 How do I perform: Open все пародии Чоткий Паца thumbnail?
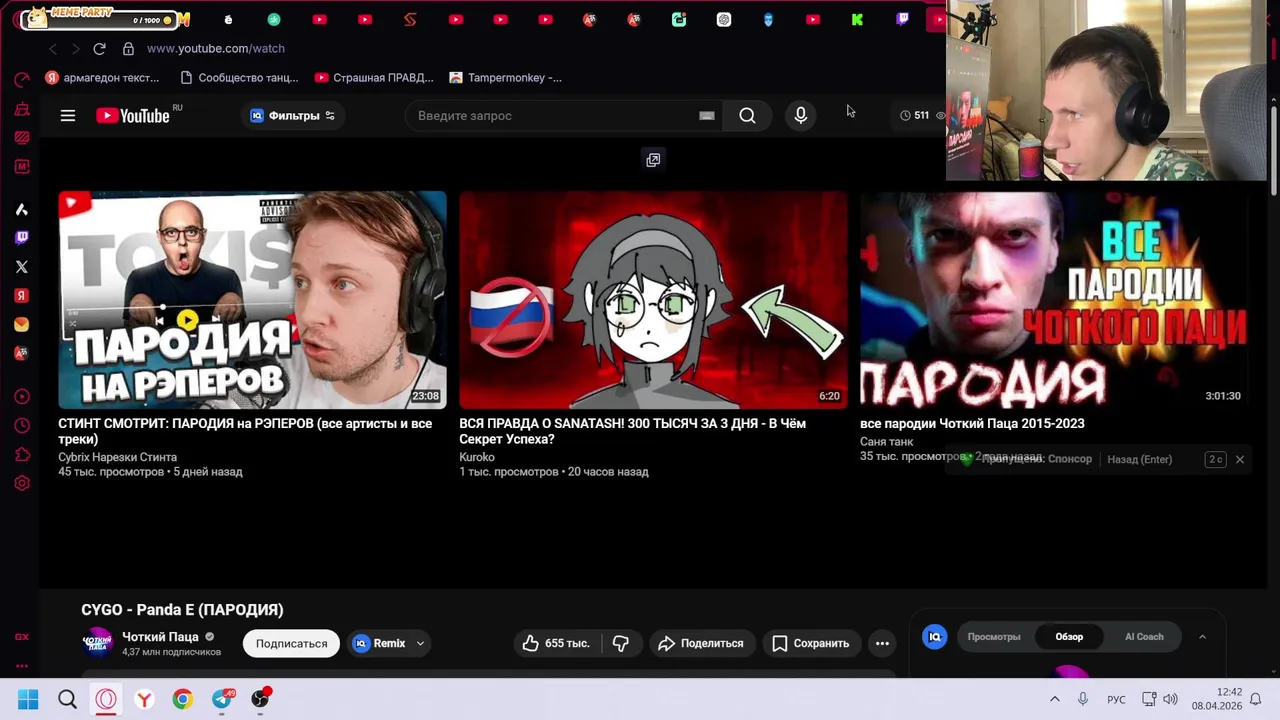[1054, 300]
